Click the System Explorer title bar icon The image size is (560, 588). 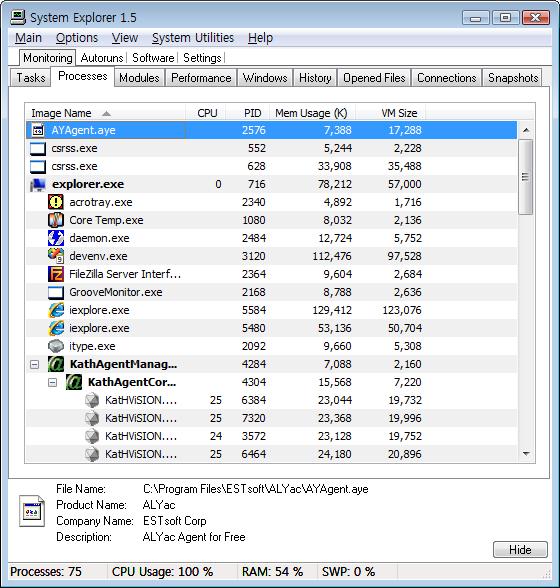(18, 17)
